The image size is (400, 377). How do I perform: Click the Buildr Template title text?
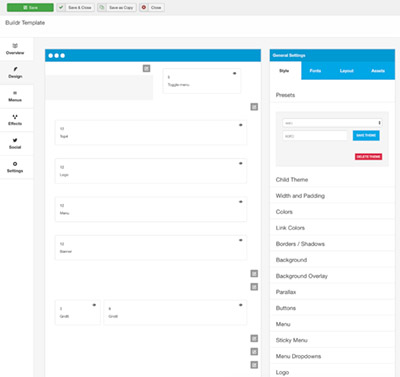coord(25,23)
